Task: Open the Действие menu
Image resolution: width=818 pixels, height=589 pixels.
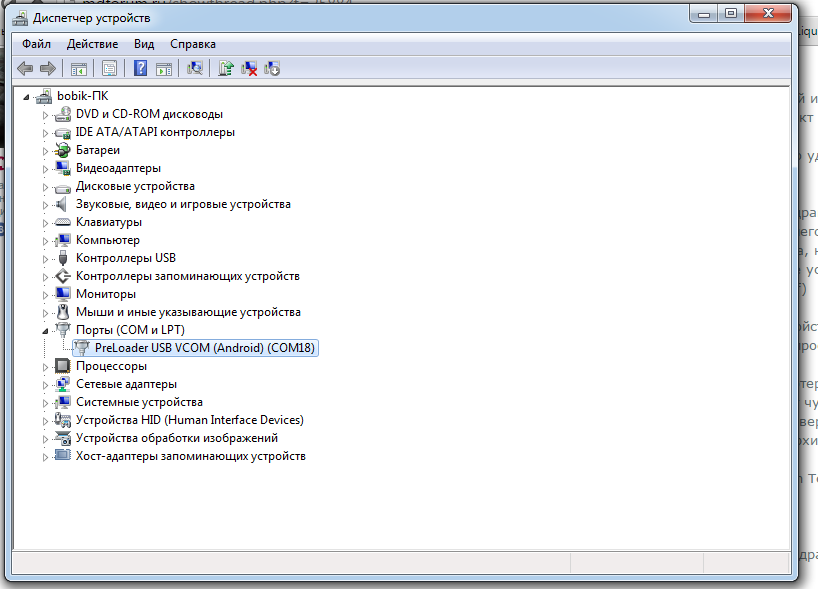Action: [92, 44]
